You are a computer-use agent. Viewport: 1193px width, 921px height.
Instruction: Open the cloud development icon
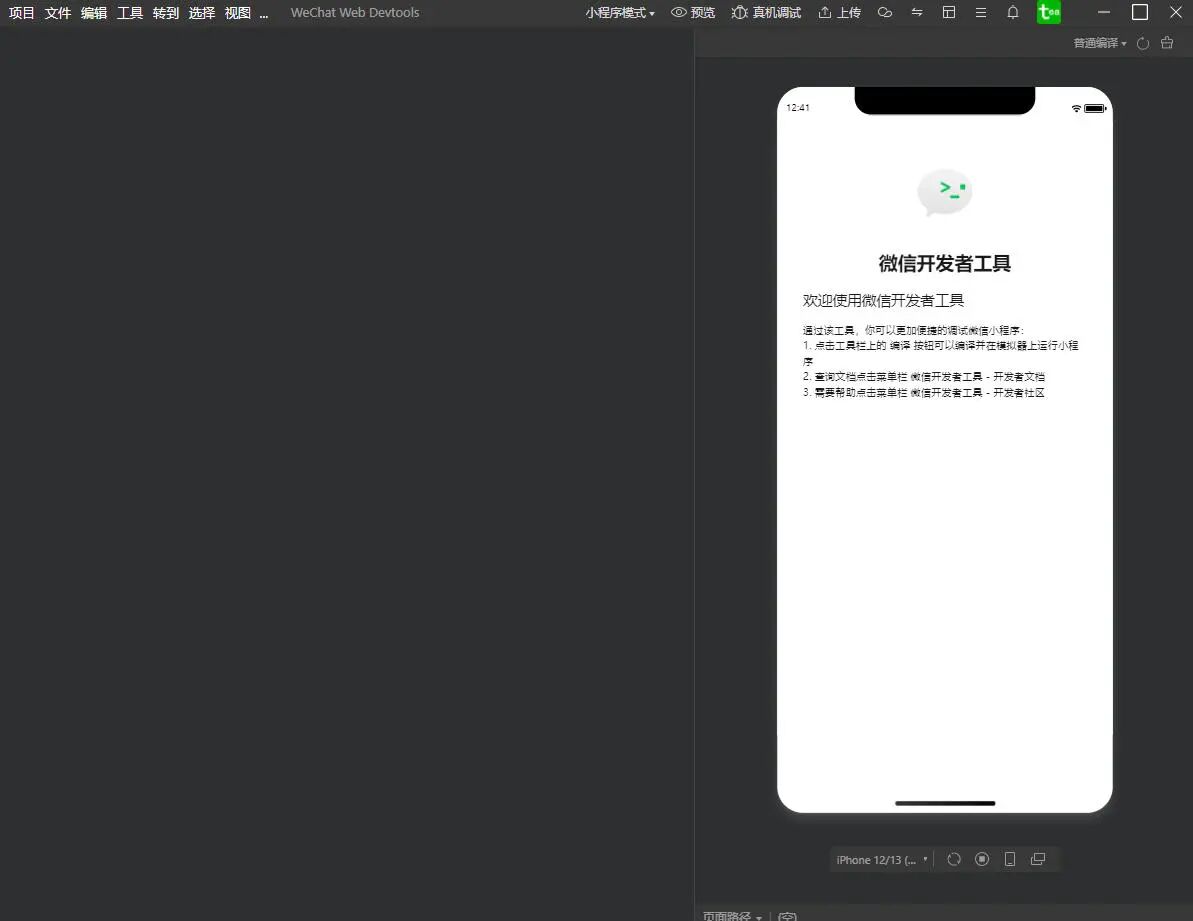pyautogui.click(x=885, y=12)
